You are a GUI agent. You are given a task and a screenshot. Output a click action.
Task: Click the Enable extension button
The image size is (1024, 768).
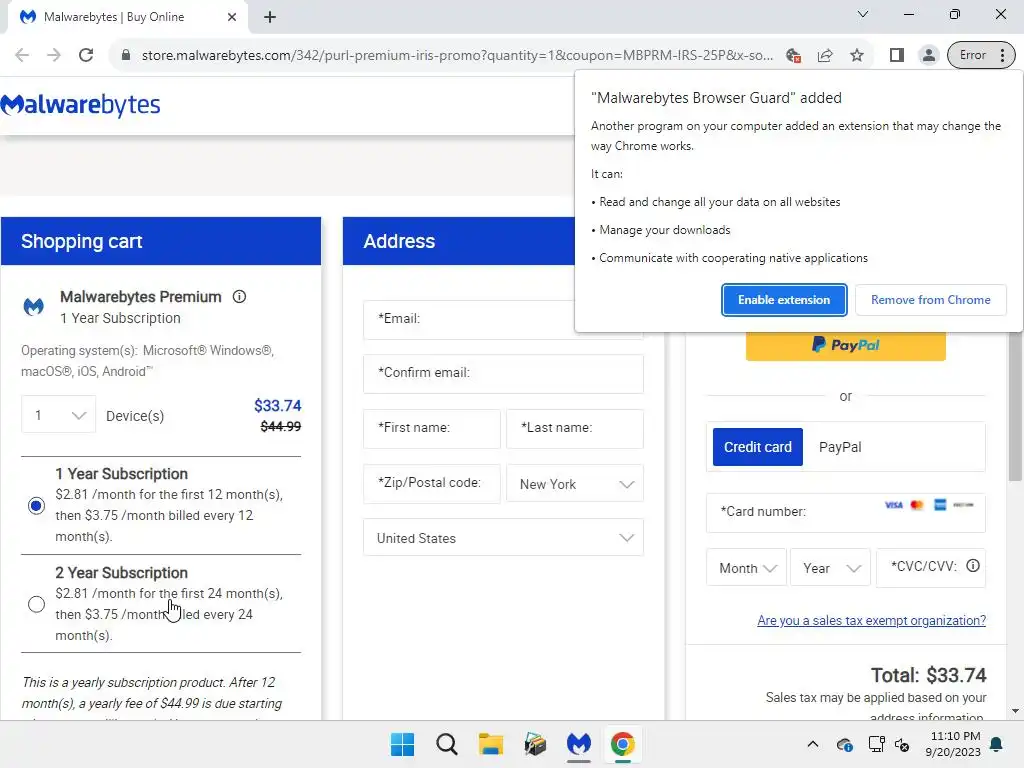coord(784,300)
